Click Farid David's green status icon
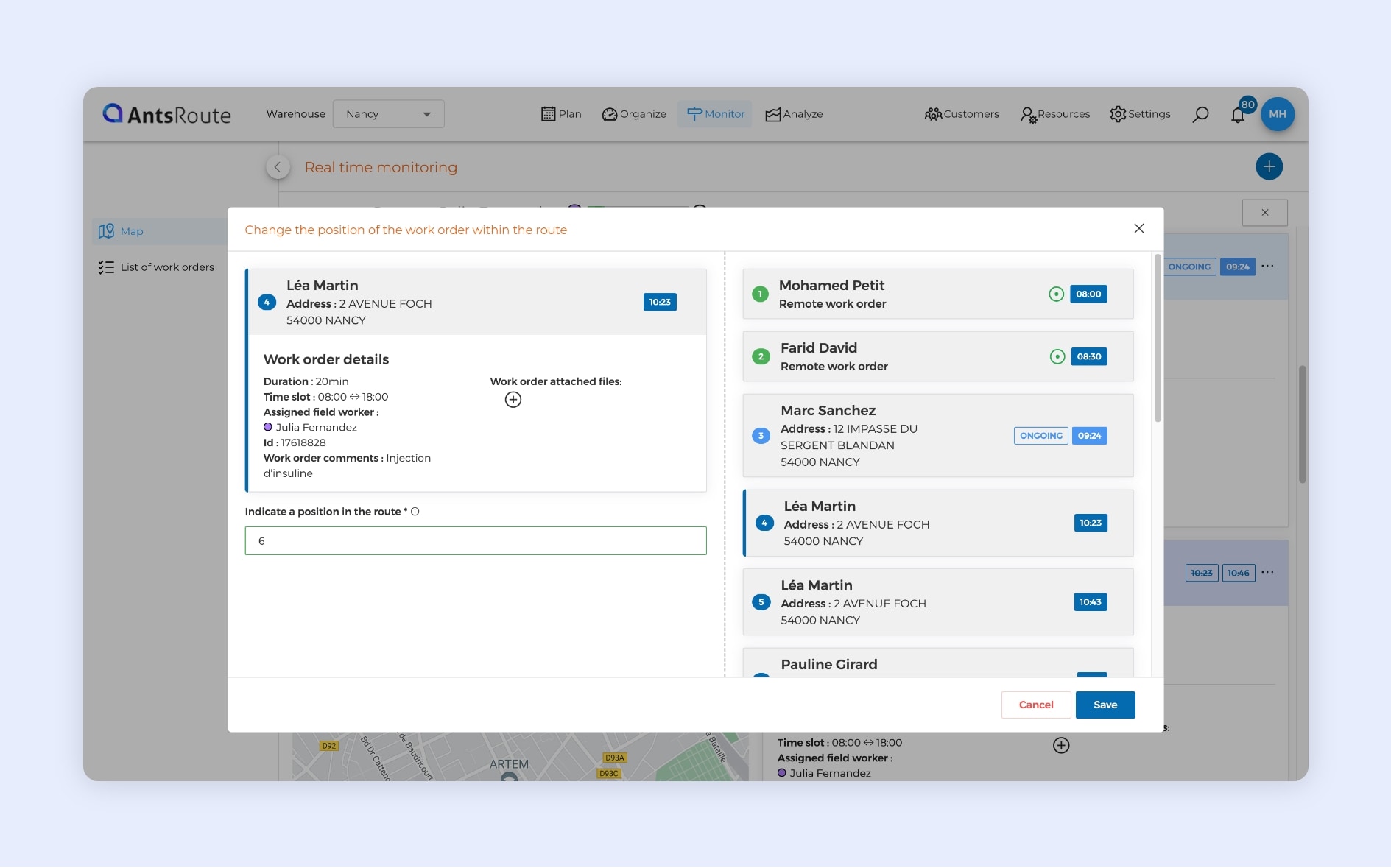This screenshot has width=1391, height=868. click(x=1057, y=357)
